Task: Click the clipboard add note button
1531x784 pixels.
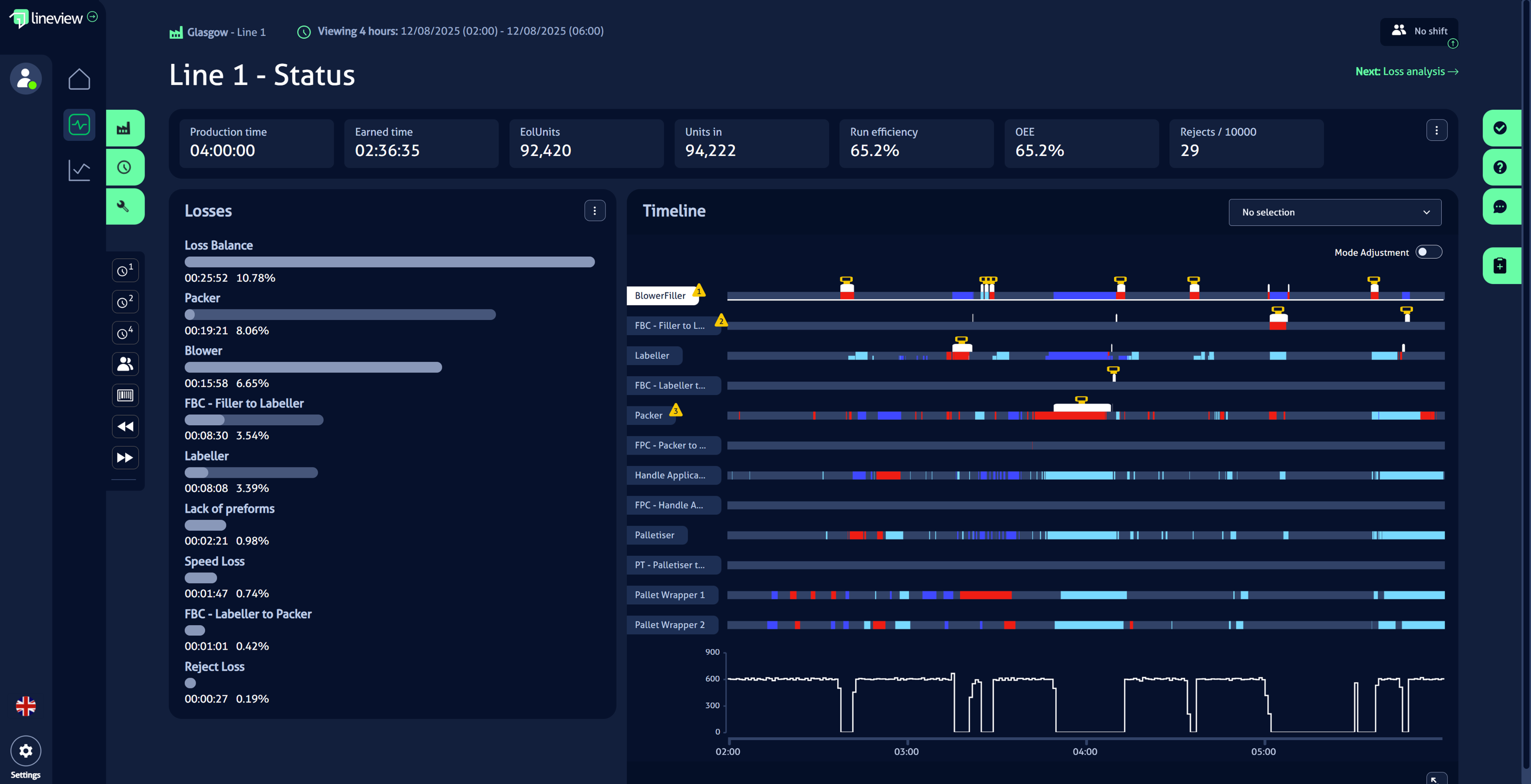Action: 1500,265
